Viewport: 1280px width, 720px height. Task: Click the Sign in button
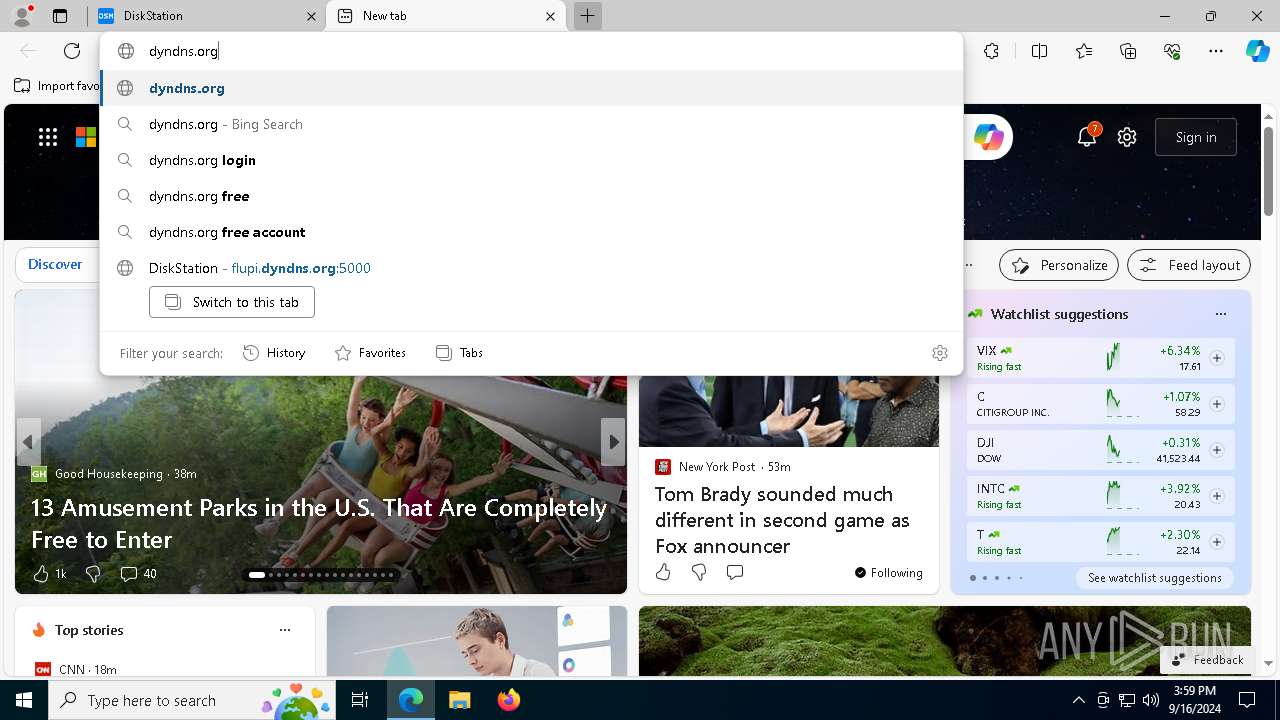1196,137
